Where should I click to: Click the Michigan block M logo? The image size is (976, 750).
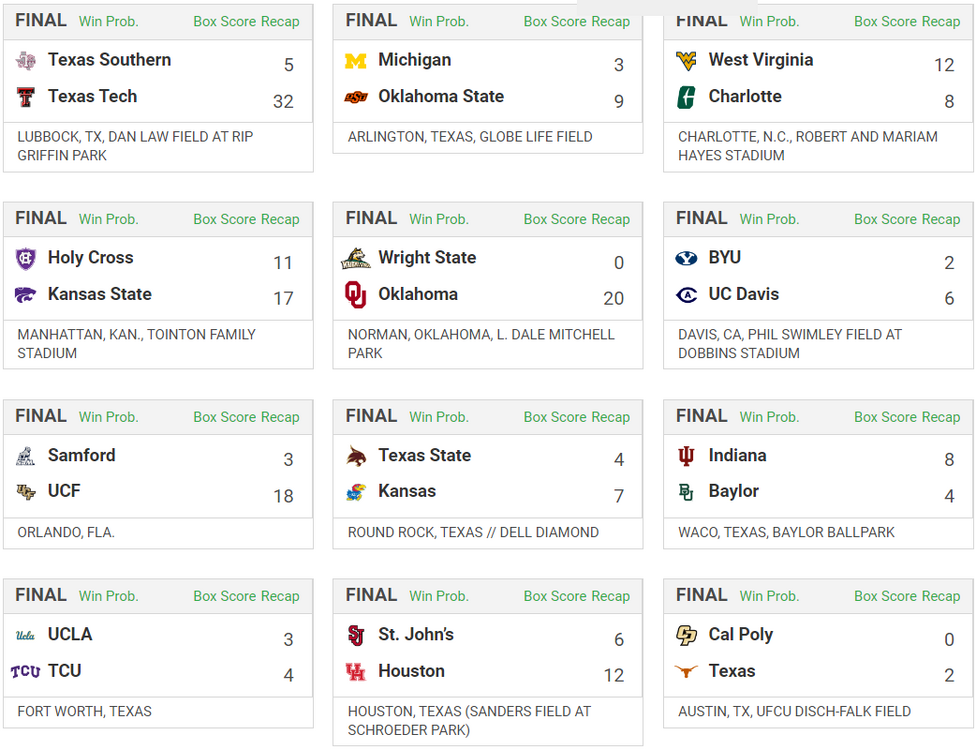click(356, 61)
